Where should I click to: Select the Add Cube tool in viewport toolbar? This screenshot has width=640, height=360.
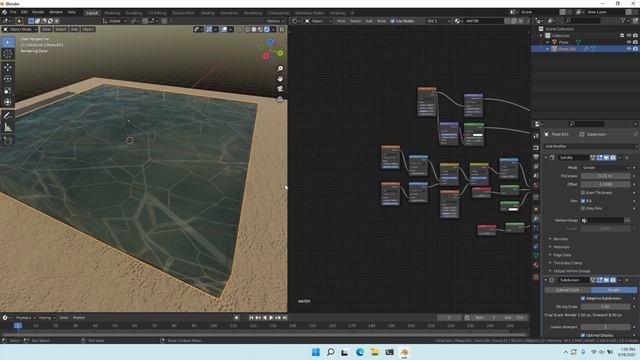(8, 141)
